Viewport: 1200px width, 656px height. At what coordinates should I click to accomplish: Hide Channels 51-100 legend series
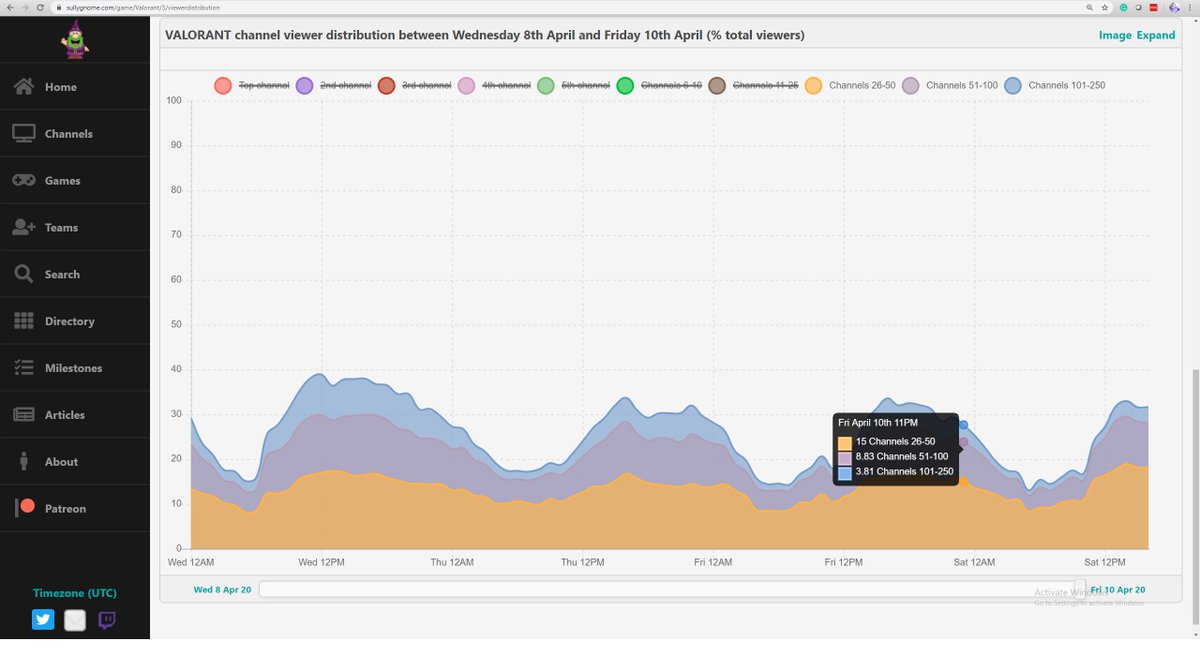[950, 85]
